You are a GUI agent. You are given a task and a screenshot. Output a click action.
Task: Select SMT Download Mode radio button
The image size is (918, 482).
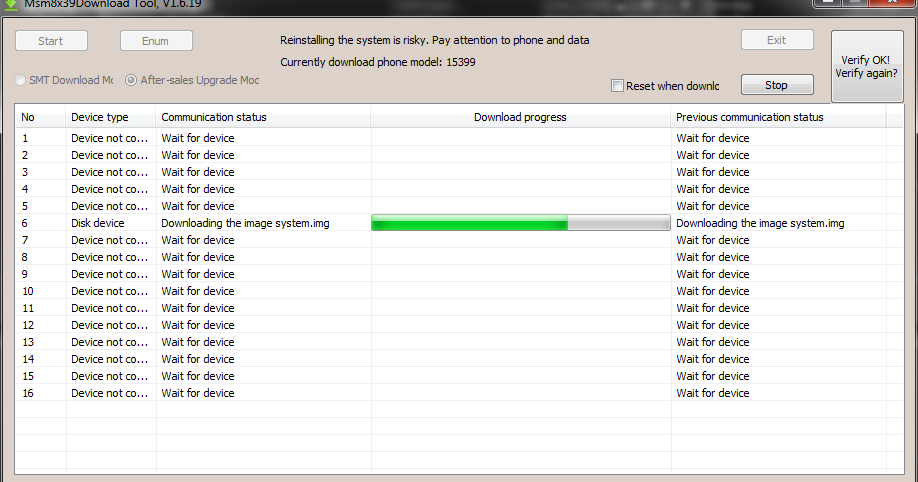coord(20,80)
